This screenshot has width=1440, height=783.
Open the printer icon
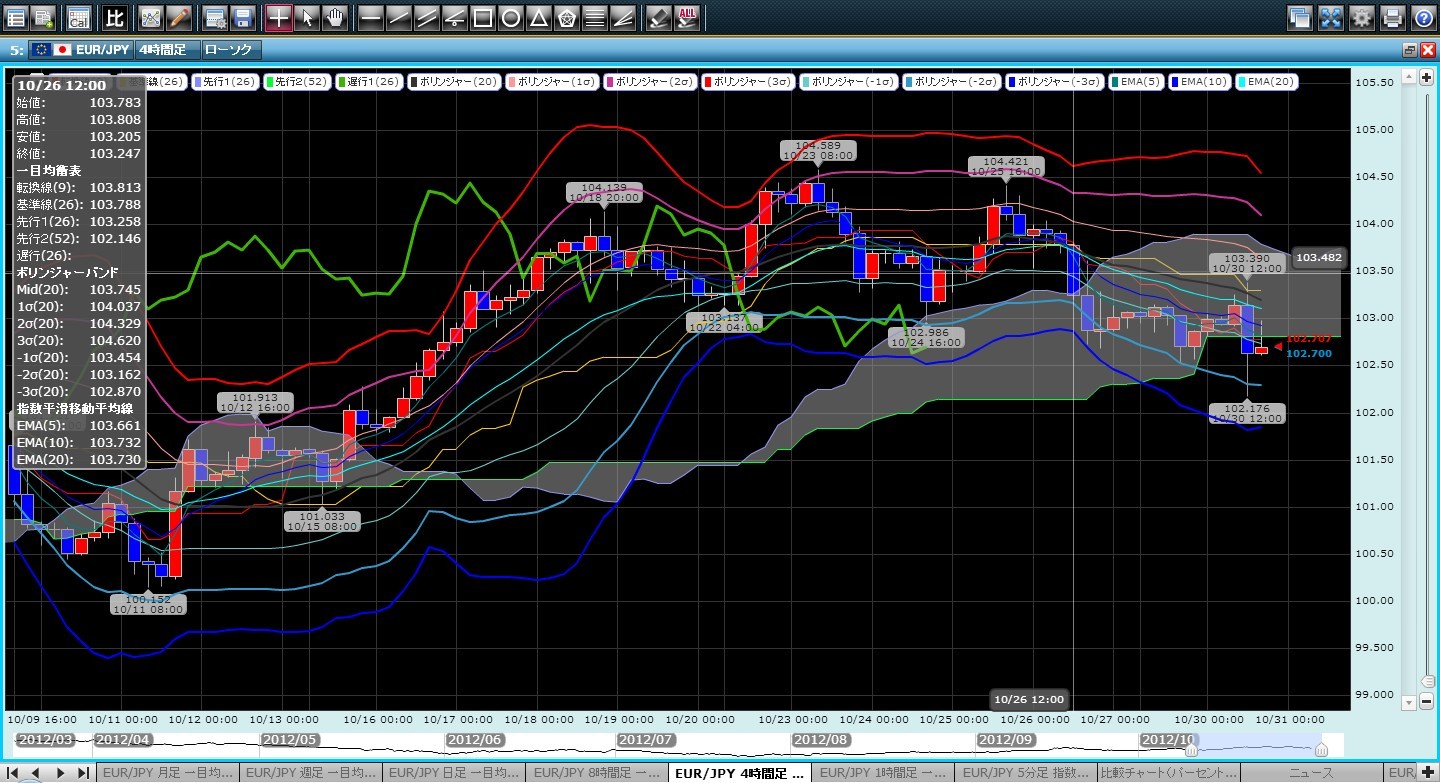pos(1391,17)
